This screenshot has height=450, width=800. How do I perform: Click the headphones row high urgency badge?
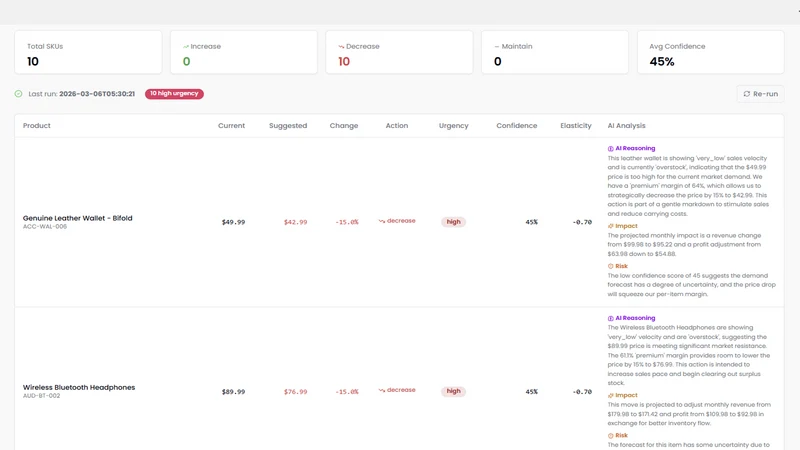(453, 391)
